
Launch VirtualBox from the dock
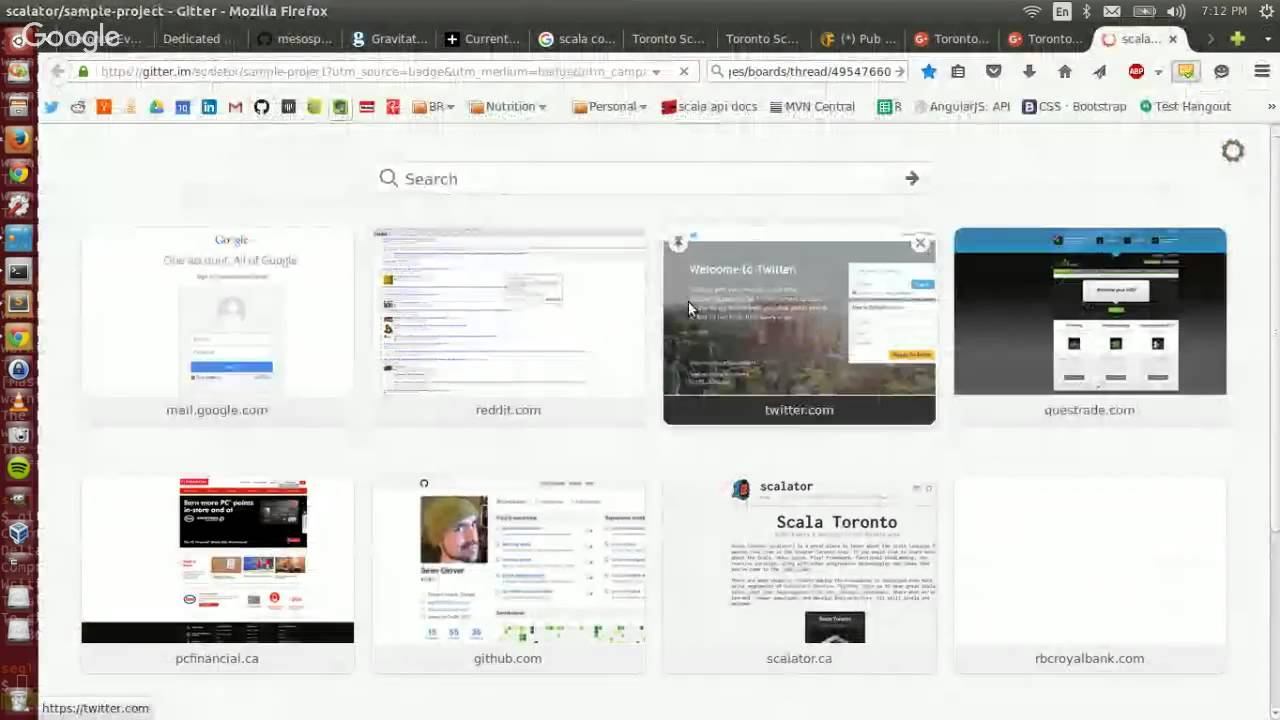18,532
